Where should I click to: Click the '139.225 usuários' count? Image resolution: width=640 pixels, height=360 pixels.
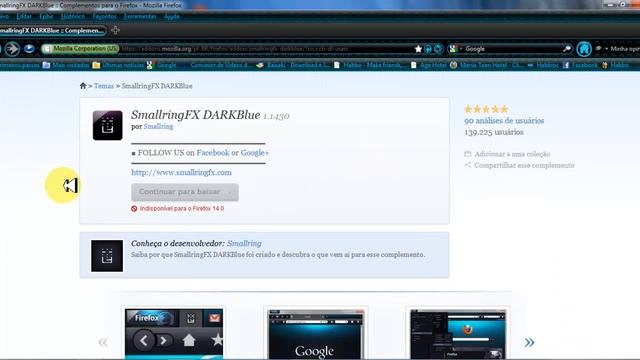point(493,132)
